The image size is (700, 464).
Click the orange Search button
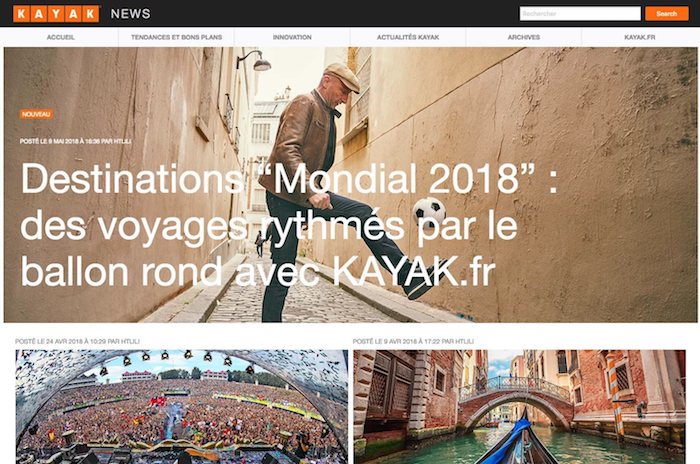tap(667, 13)
